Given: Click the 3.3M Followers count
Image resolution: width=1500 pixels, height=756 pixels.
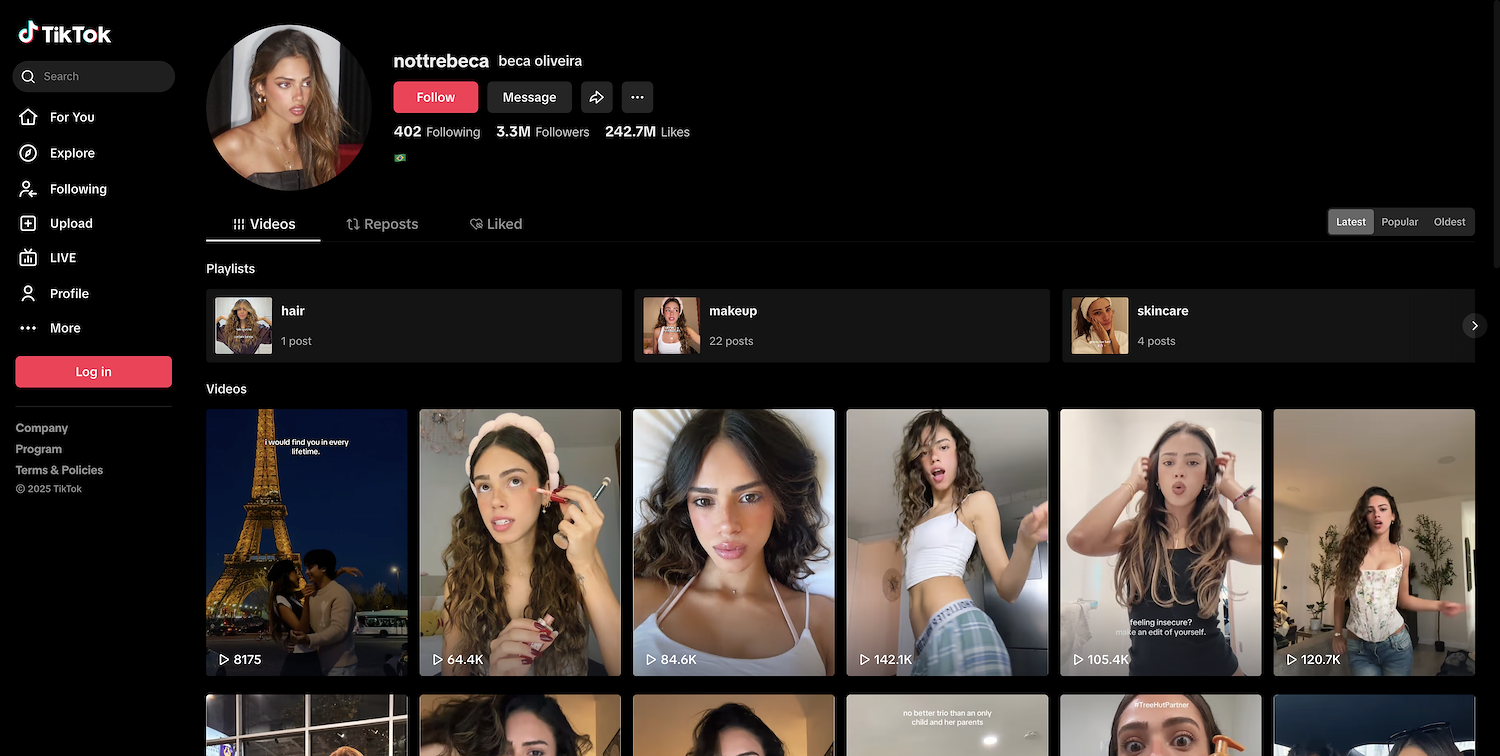Looking at the screenshot, I should [543, 132].
